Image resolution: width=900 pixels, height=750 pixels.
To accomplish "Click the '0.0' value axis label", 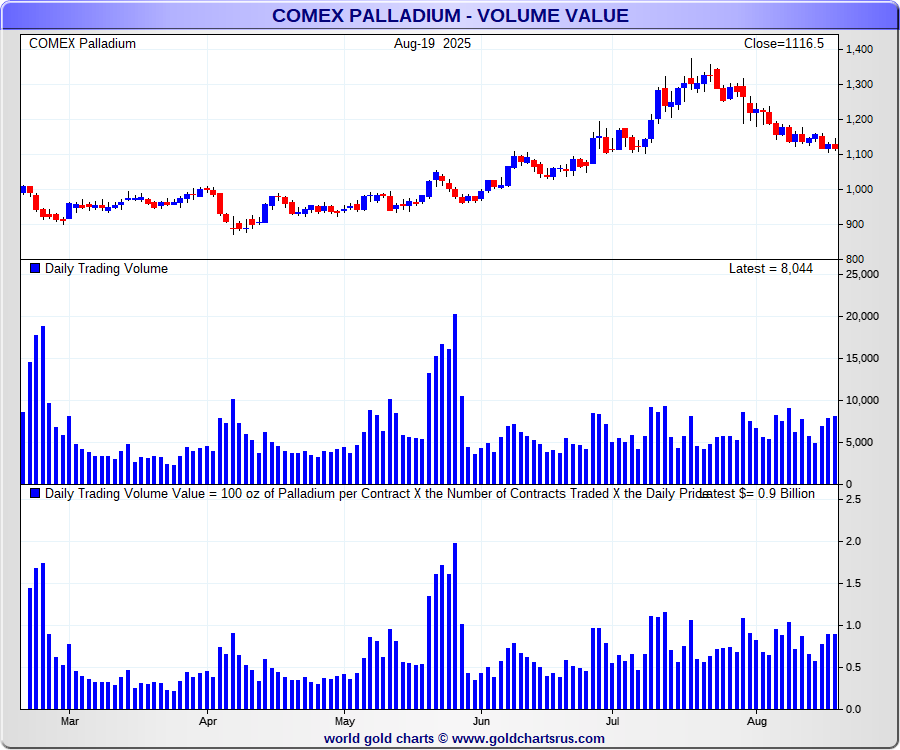I will (854, 709).
